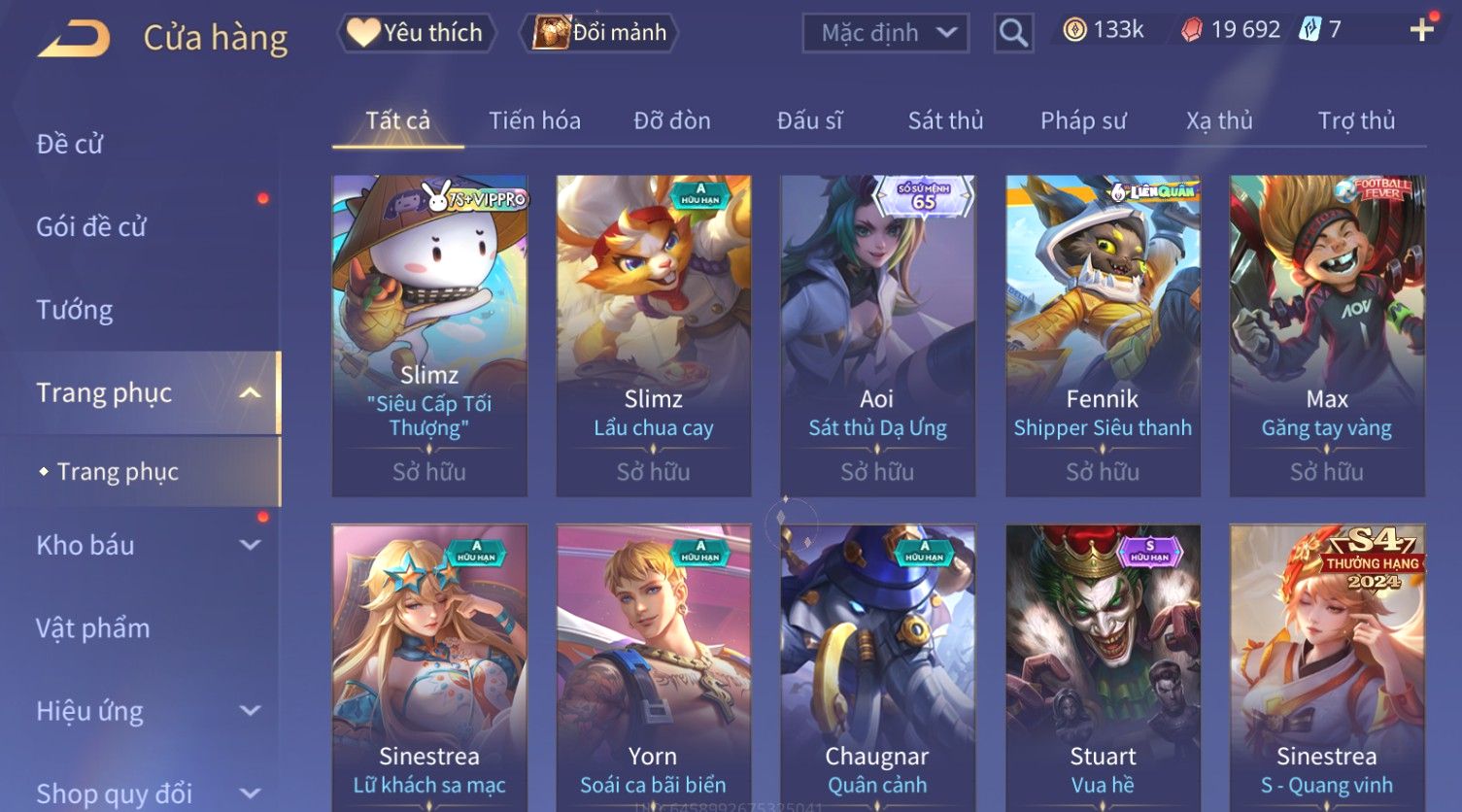This screenshot has width=1462, height=812.
Task: Click the back arrow icon
Action: point(74,39)
